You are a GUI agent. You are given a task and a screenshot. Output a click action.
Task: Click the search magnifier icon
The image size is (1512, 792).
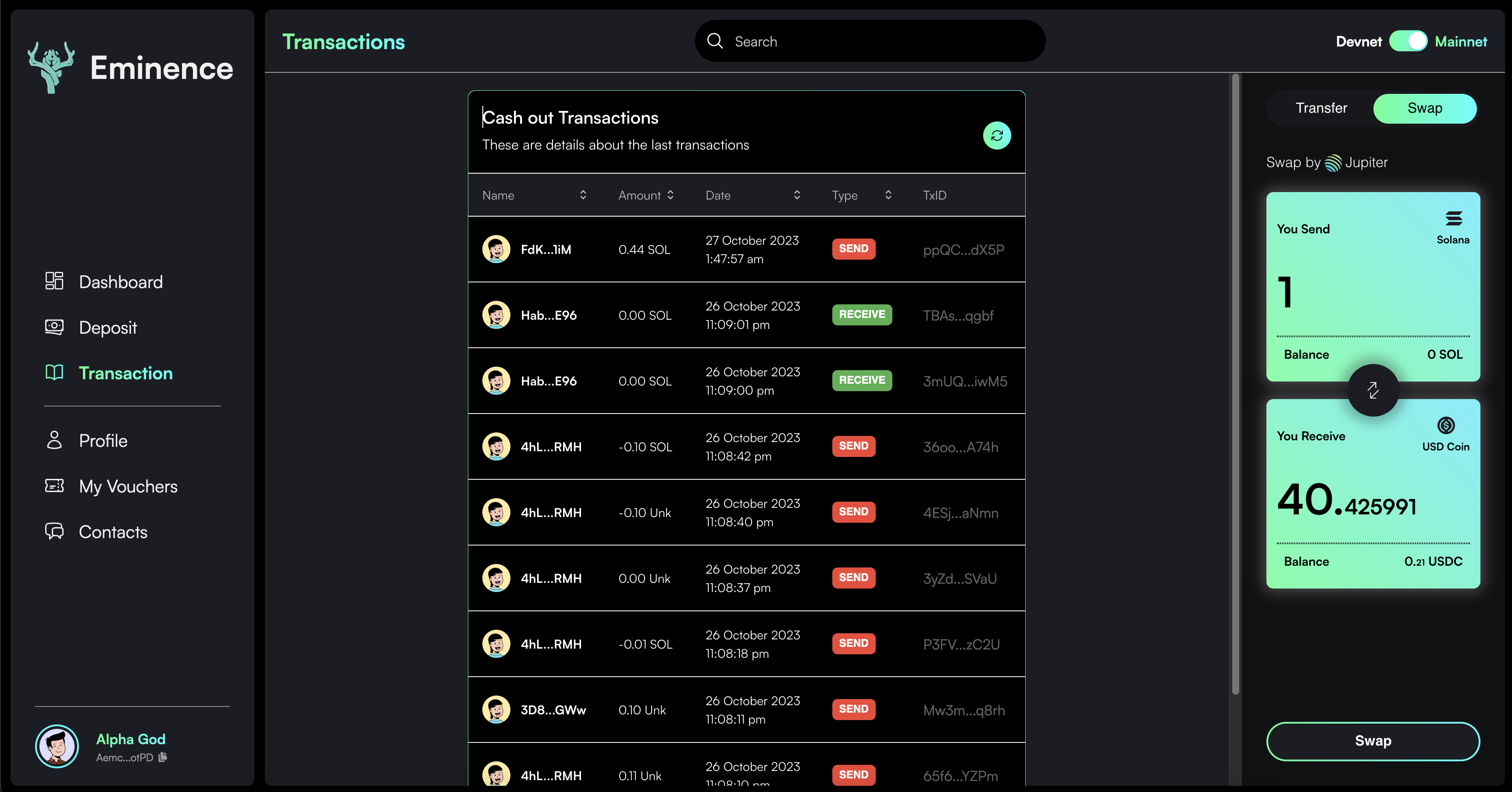(x=714, y=41)
